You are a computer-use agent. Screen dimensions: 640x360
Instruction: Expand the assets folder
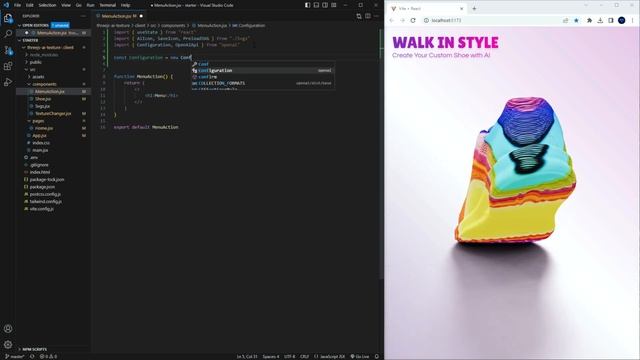pos(38,77)
